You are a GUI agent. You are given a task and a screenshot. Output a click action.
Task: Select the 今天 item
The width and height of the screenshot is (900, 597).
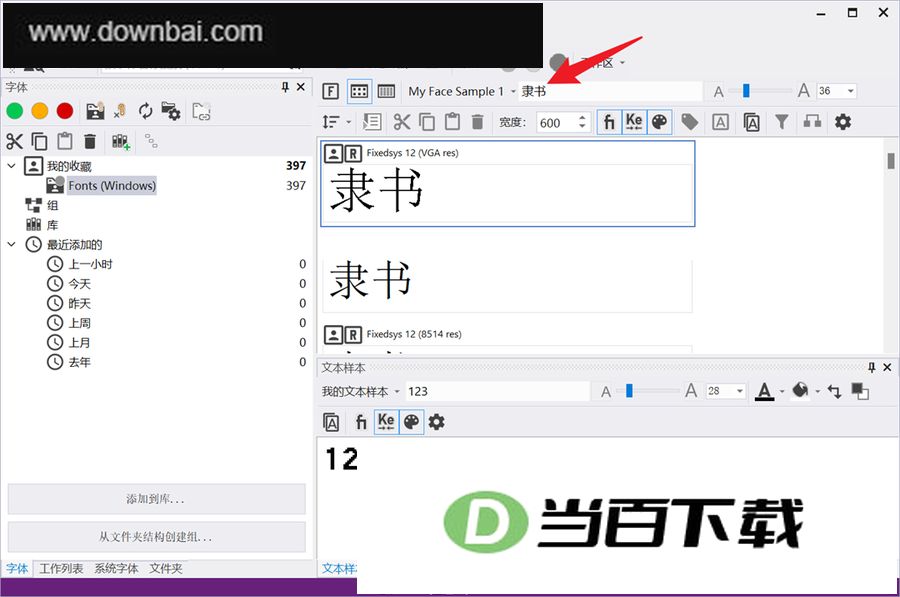(x=79, y=284)
